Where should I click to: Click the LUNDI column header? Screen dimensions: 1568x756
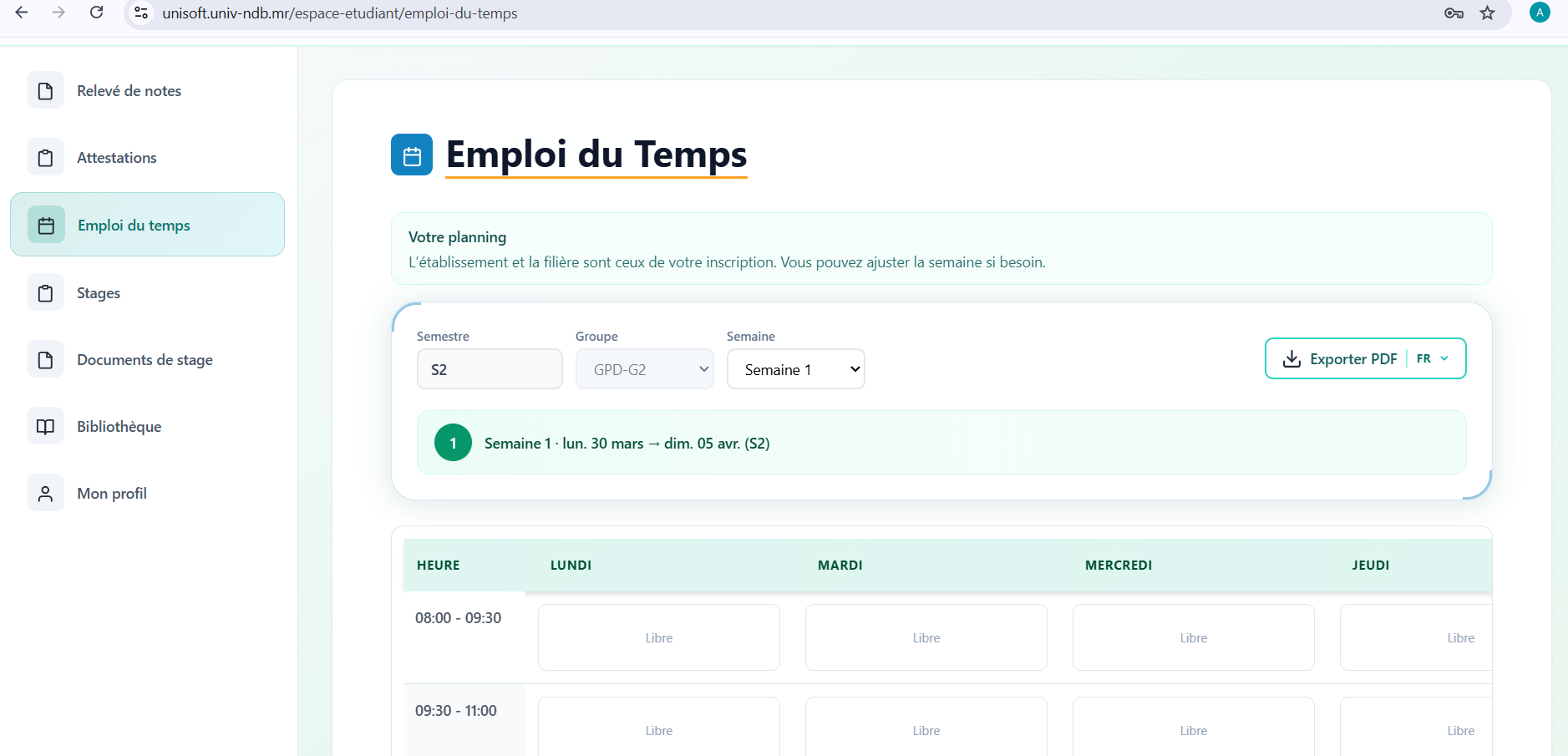571,565
